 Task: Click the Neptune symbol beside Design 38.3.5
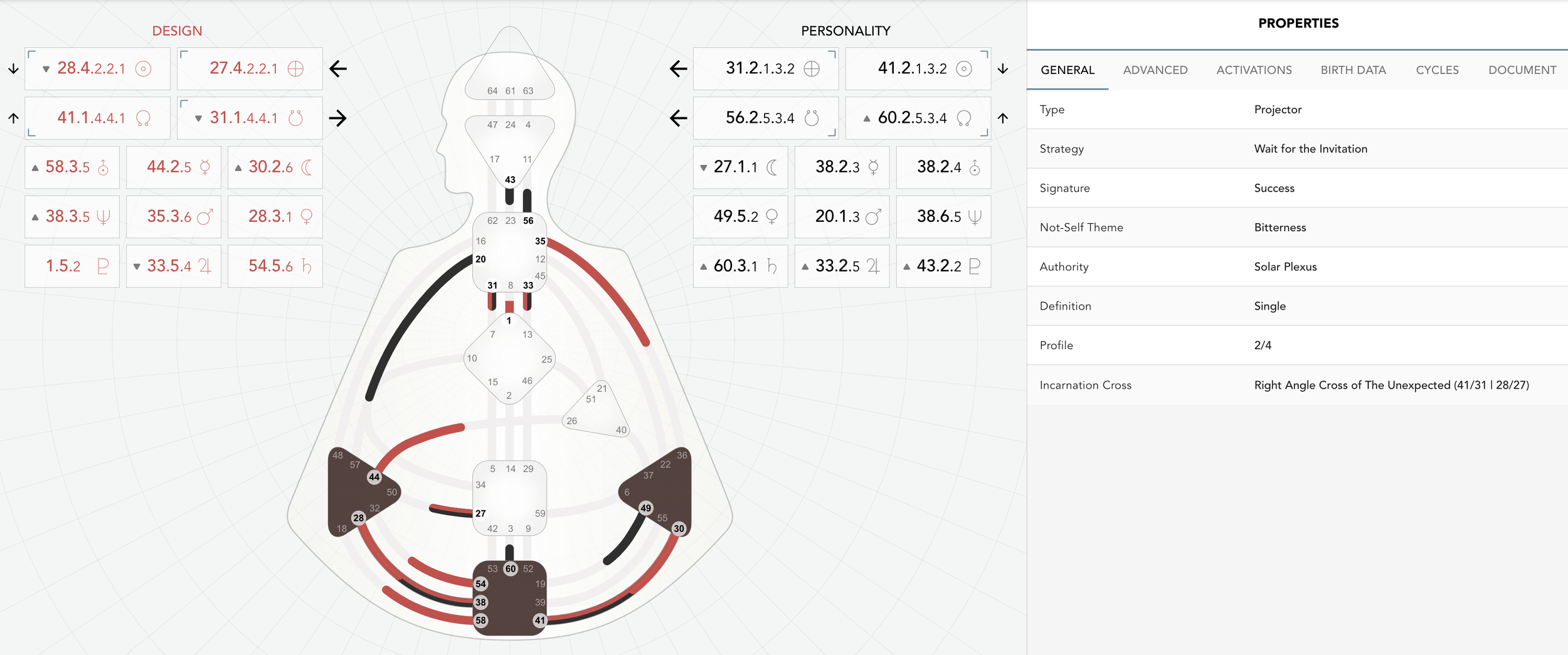103,217
